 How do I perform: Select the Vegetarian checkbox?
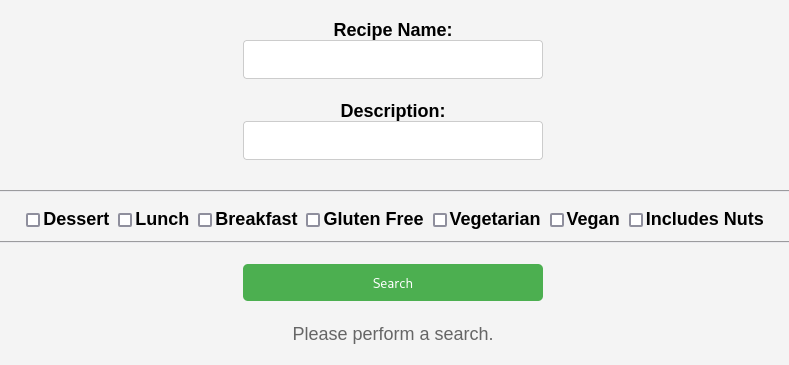(440, 220)
